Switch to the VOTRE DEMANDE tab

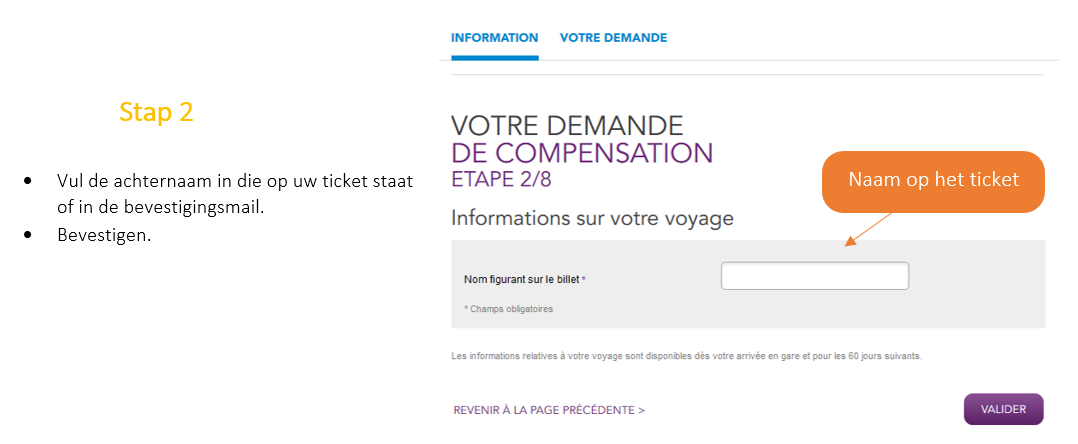coord(613,38)
